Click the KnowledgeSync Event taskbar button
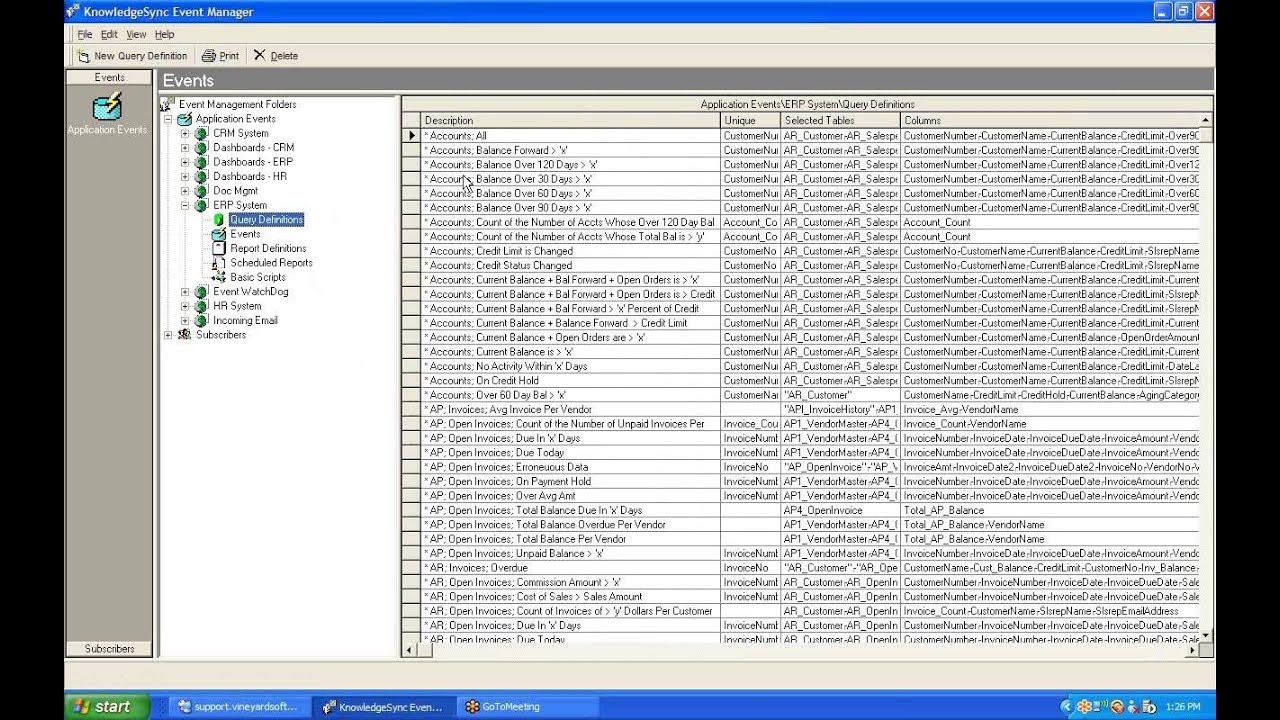Viewport: 1280px width, 720px height. (383, 706)
